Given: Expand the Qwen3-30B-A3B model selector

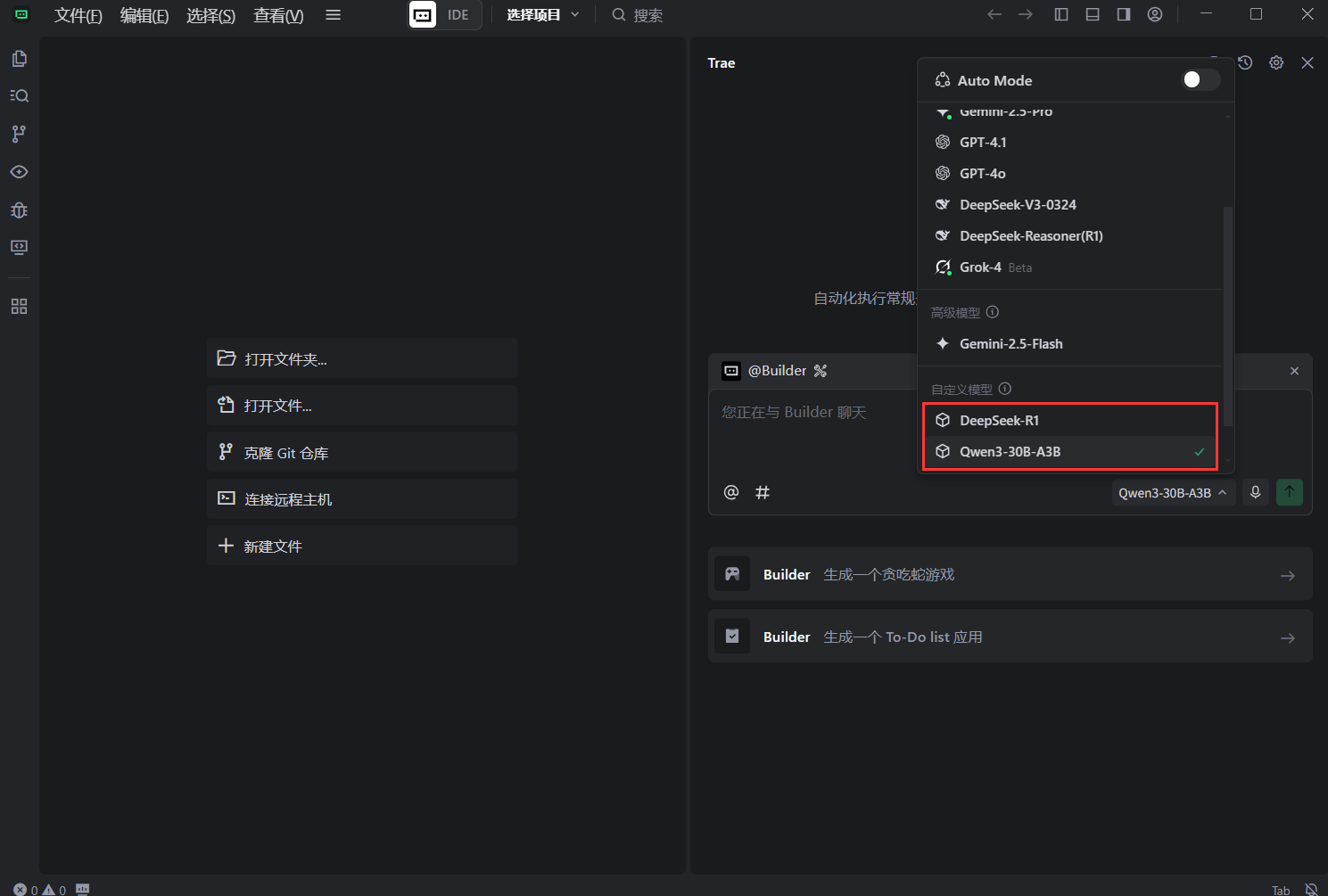Looking at the screenshot, I should (1172, 493).
